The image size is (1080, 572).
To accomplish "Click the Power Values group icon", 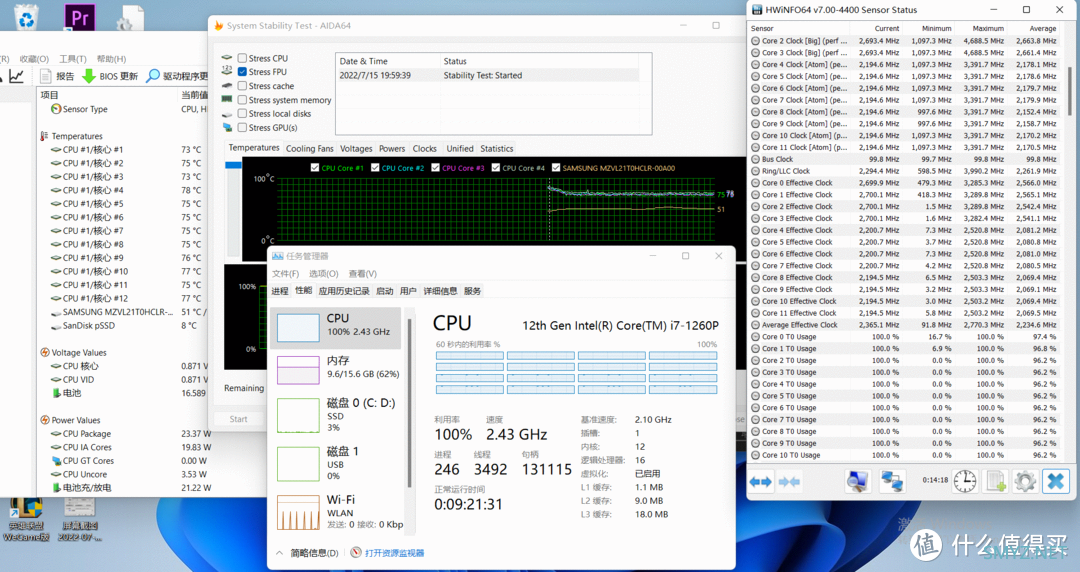I will pos(45,420).
